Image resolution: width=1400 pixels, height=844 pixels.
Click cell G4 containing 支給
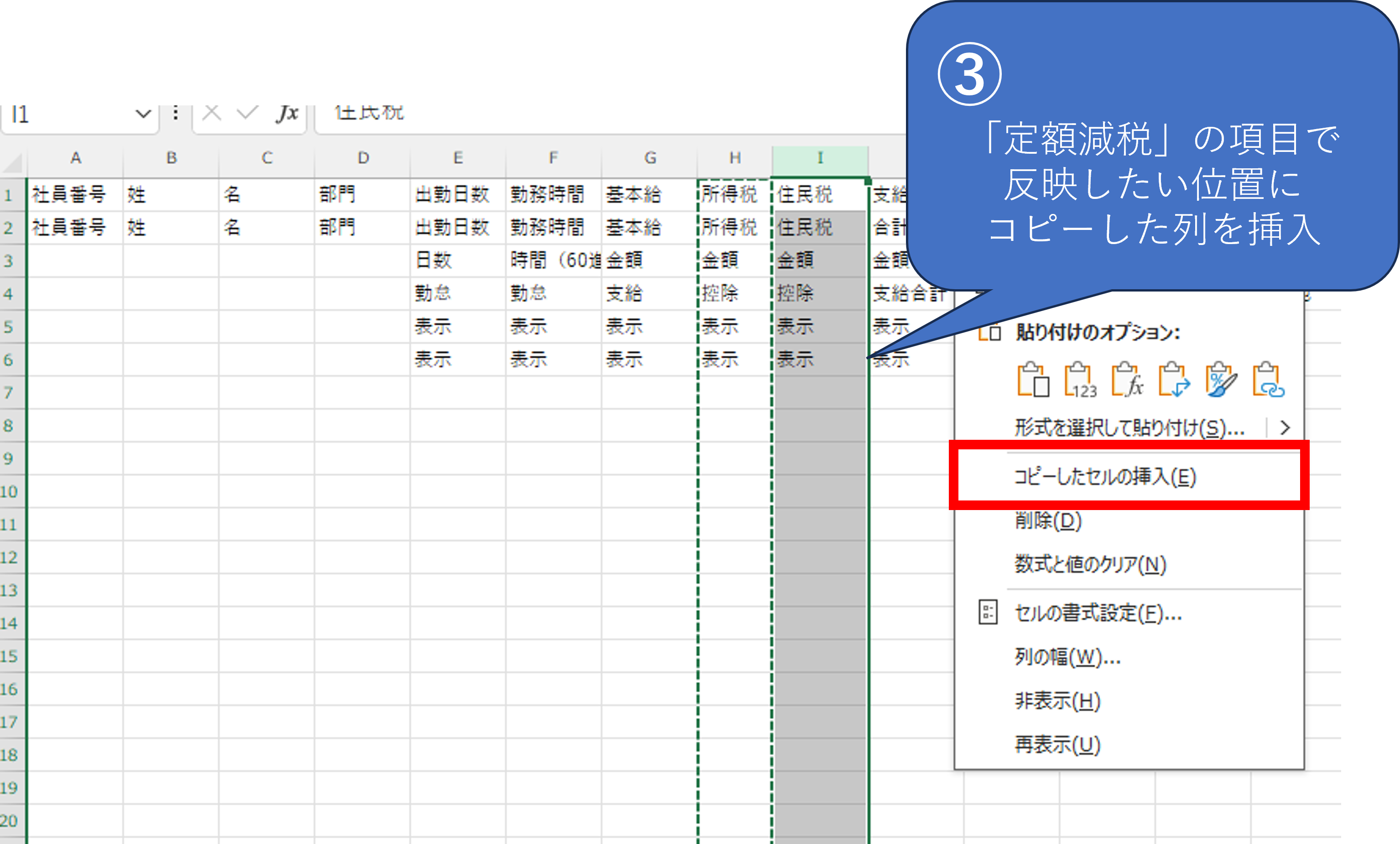tap(650, 294)
